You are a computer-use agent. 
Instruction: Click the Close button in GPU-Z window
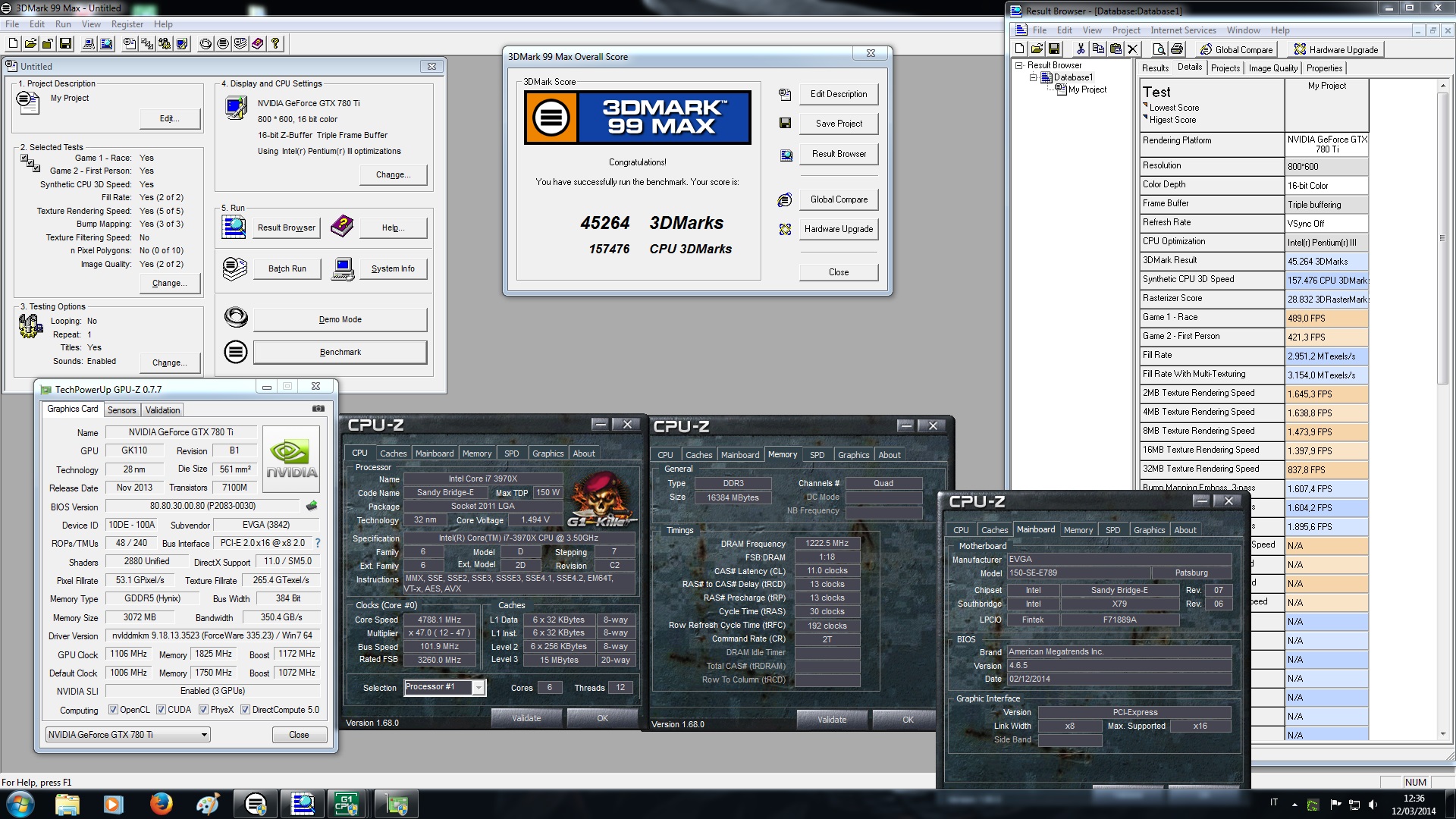299,735
